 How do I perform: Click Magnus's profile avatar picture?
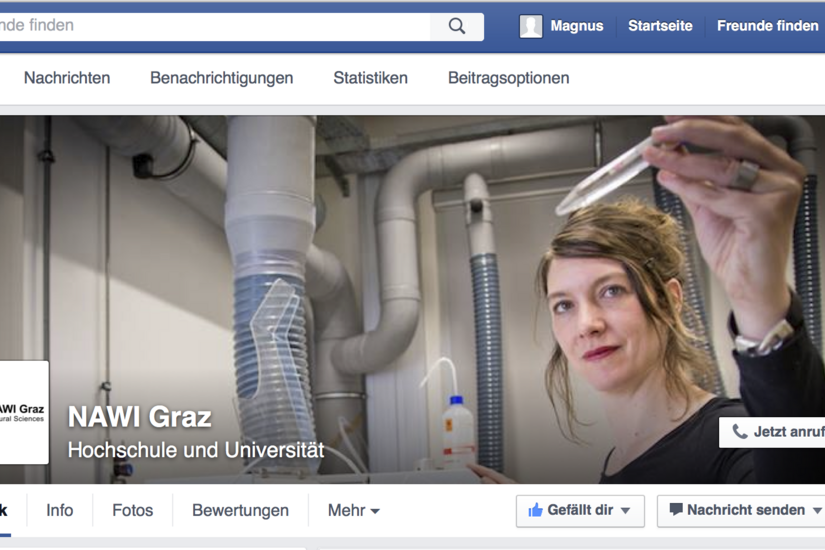(x=531, y=26)
